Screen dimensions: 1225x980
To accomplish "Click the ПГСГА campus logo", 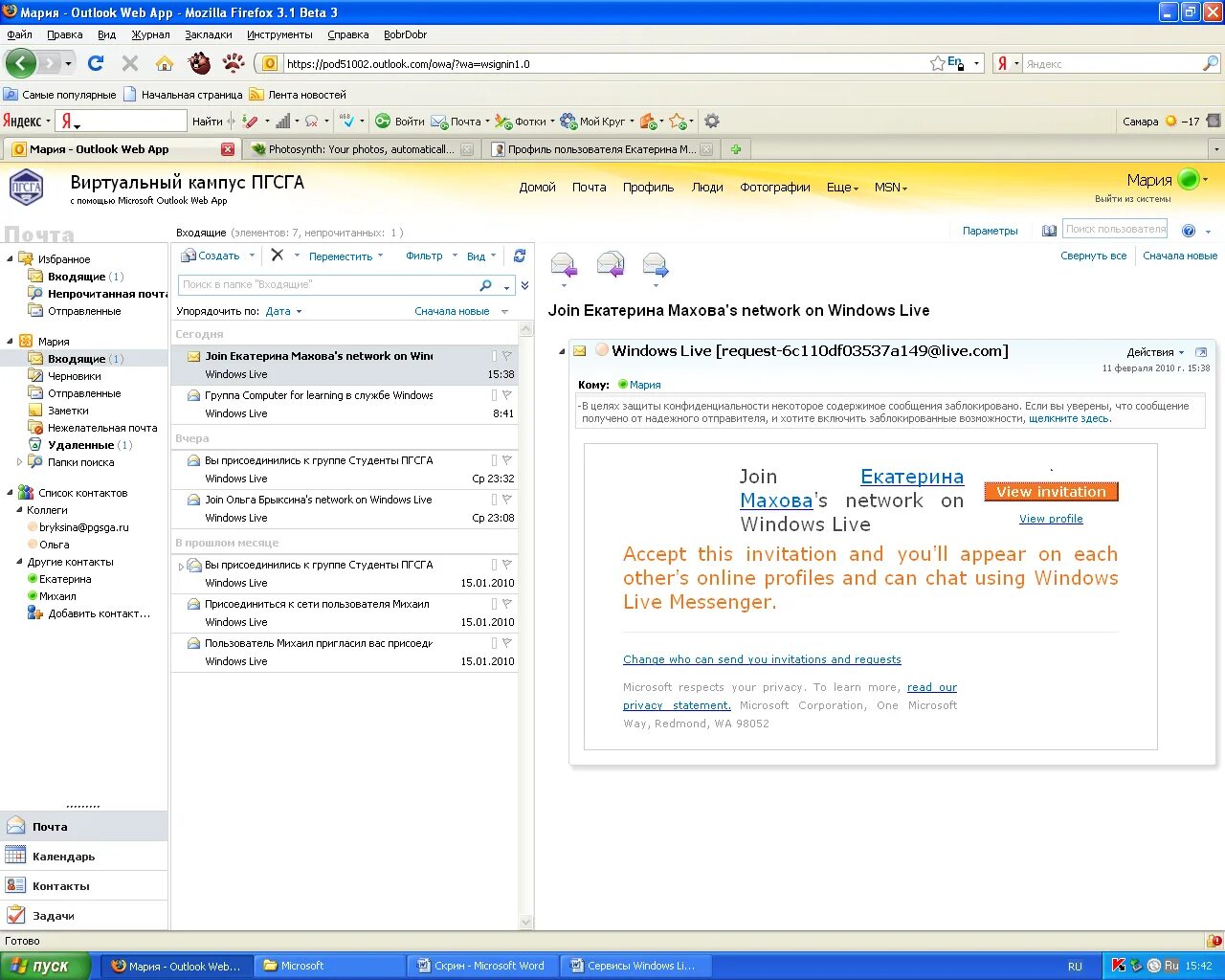I will click(27, 187).
